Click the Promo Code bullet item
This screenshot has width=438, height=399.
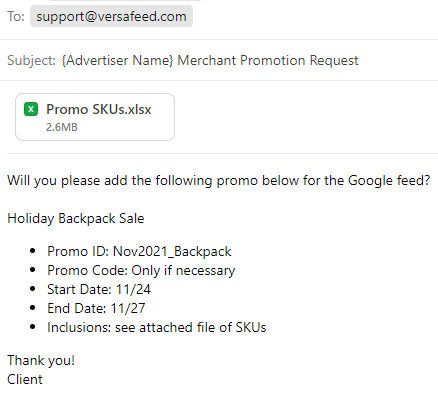(141, 270)
